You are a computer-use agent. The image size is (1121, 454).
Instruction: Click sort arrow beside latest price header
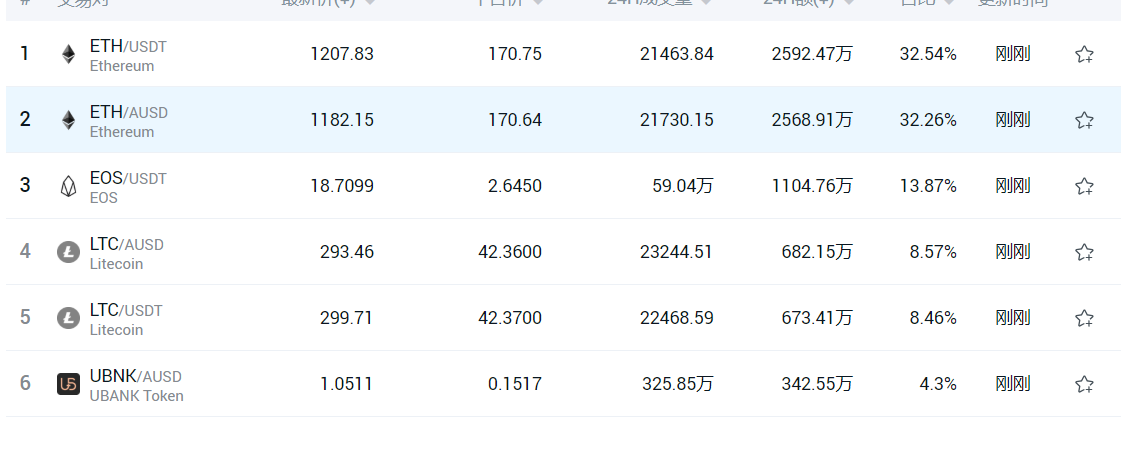coord(370,3)
